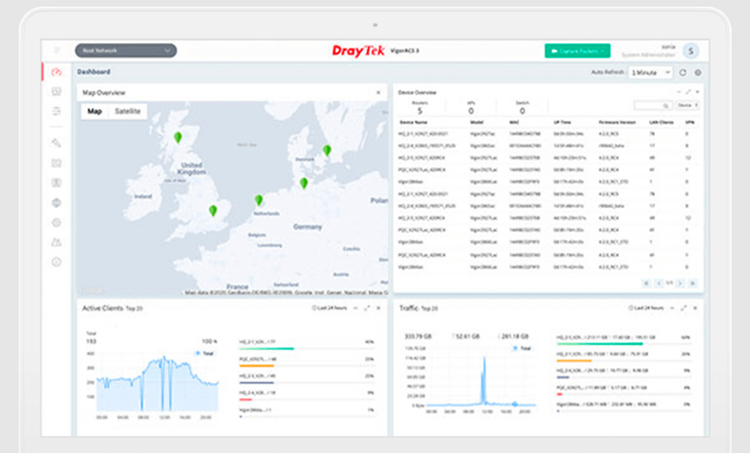Viewport: 750px width, 453px height.
Task: Click search magnifier in Device Overview
Action: (665, 106)
